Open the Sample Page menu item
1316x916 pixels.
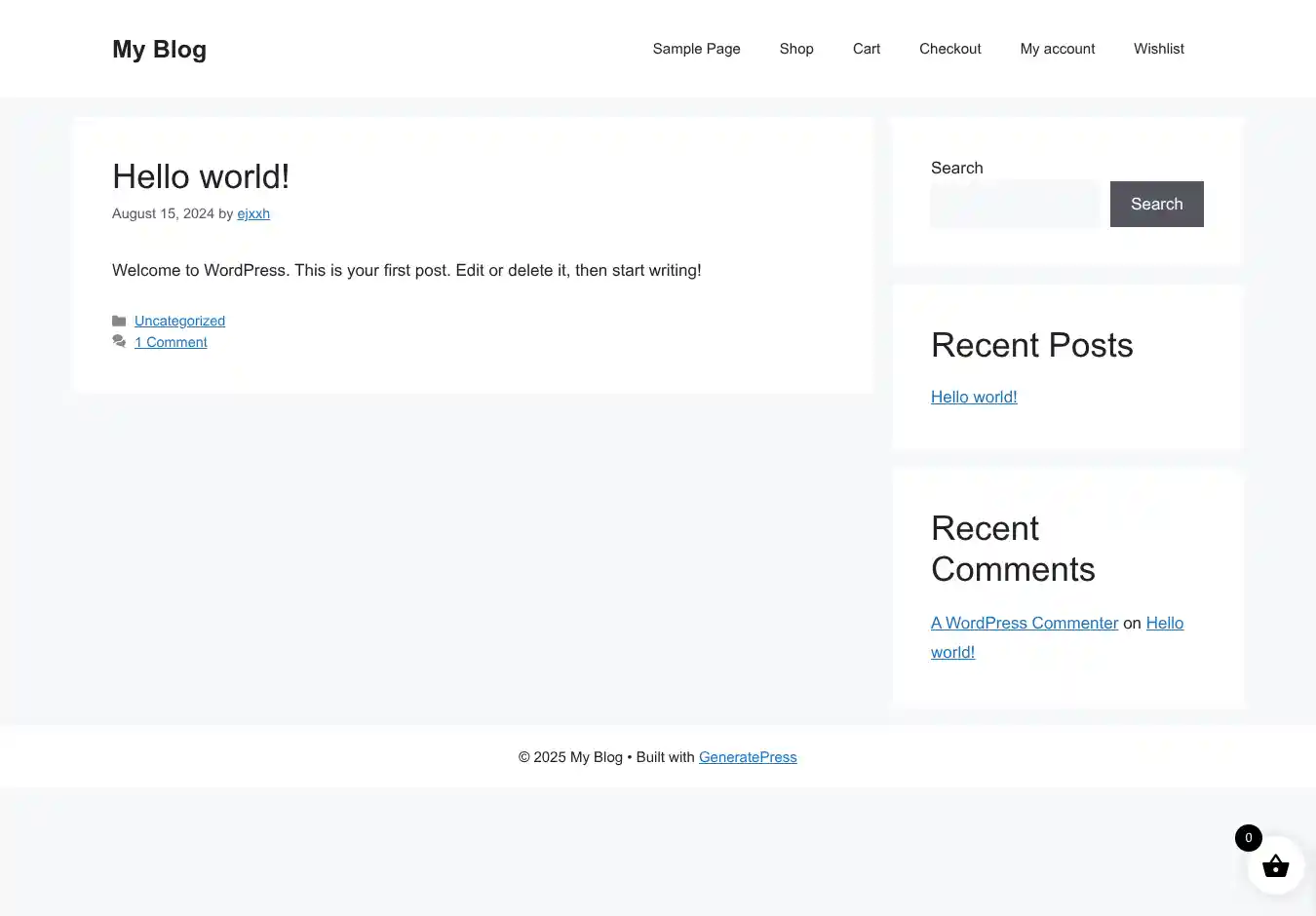[696, 49]
